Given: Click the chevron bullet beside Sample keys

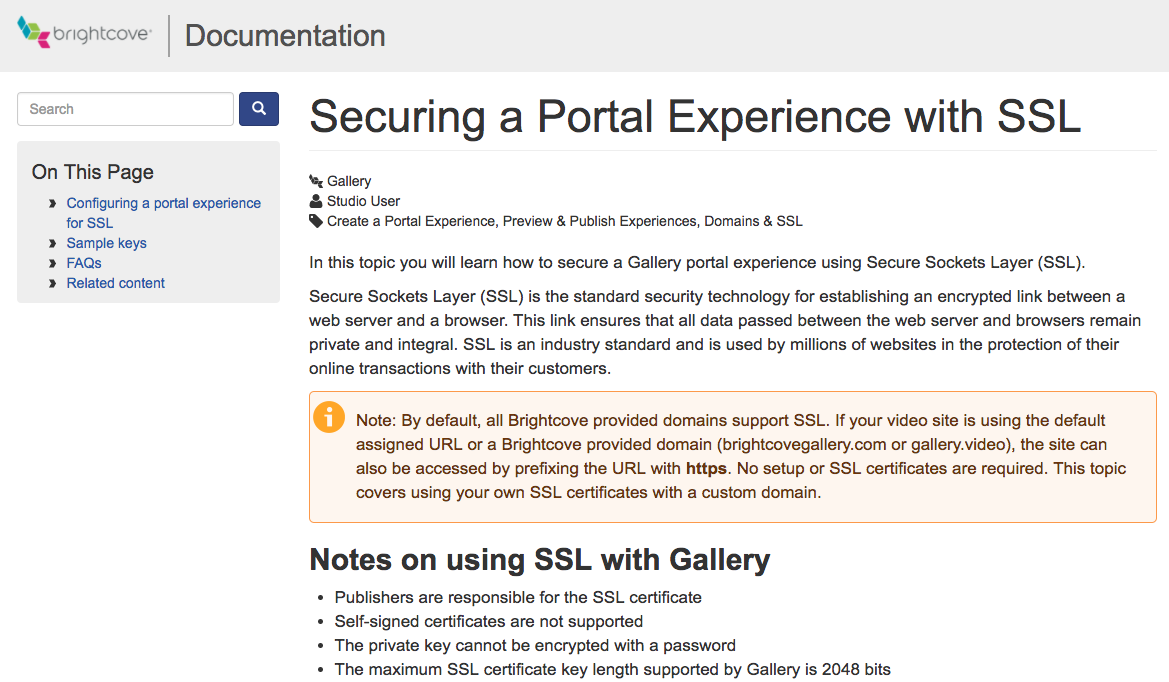Looking at the screenshot, I should click(x=52, y=243).
